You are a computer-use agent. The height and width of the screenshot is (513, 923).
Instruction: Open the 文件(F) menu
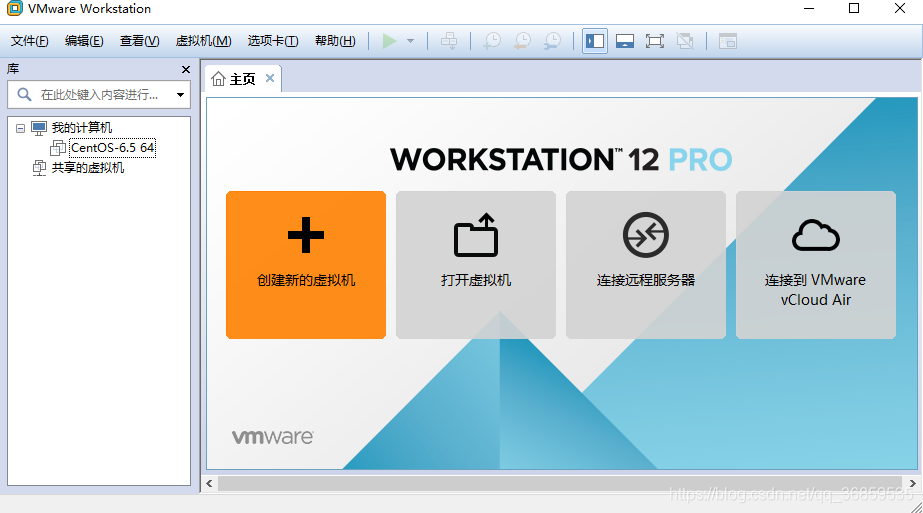coord(29,41)
